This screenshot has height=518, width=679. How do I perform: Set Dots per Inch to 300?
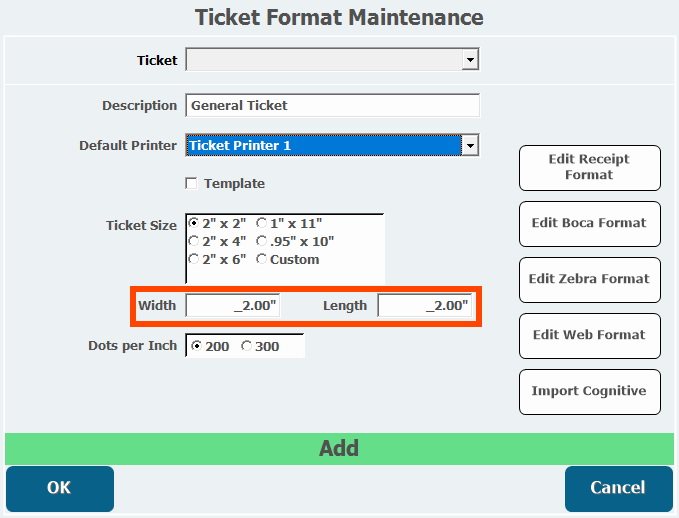point(247,346)
